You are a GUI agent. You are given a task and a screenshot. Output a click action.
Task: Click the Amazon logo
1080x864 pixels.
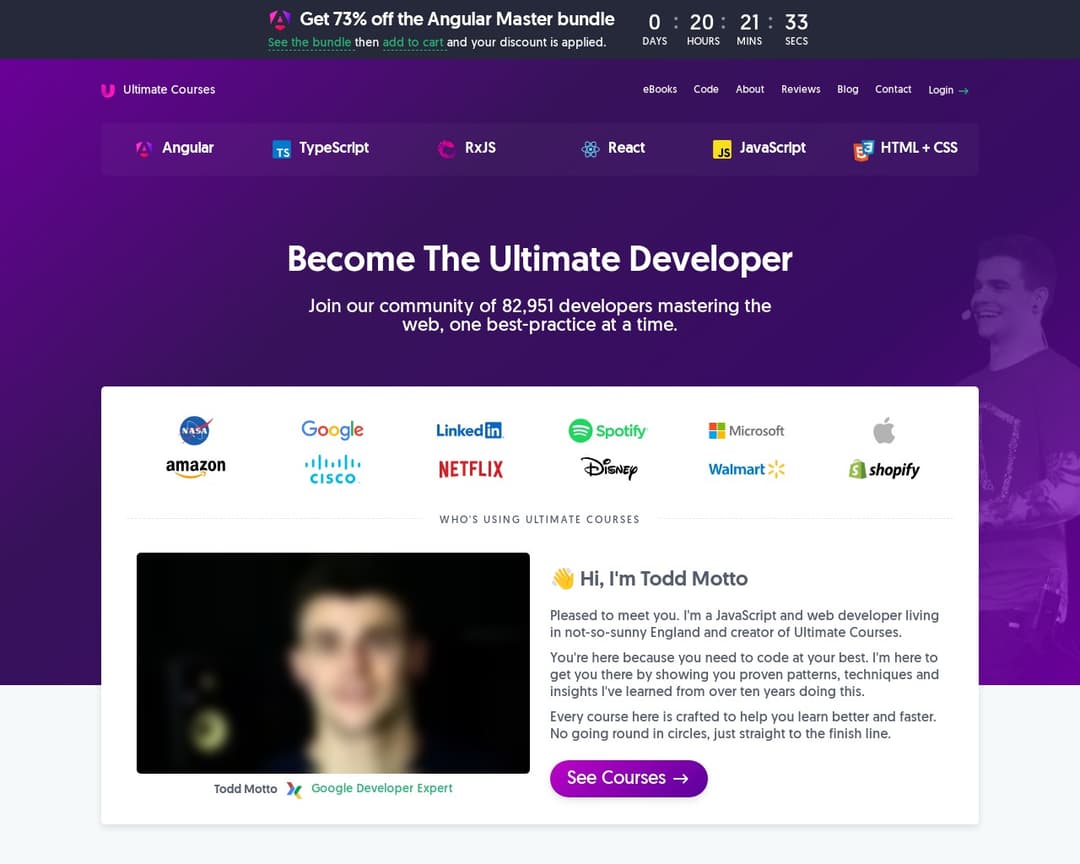pos(196,469)
